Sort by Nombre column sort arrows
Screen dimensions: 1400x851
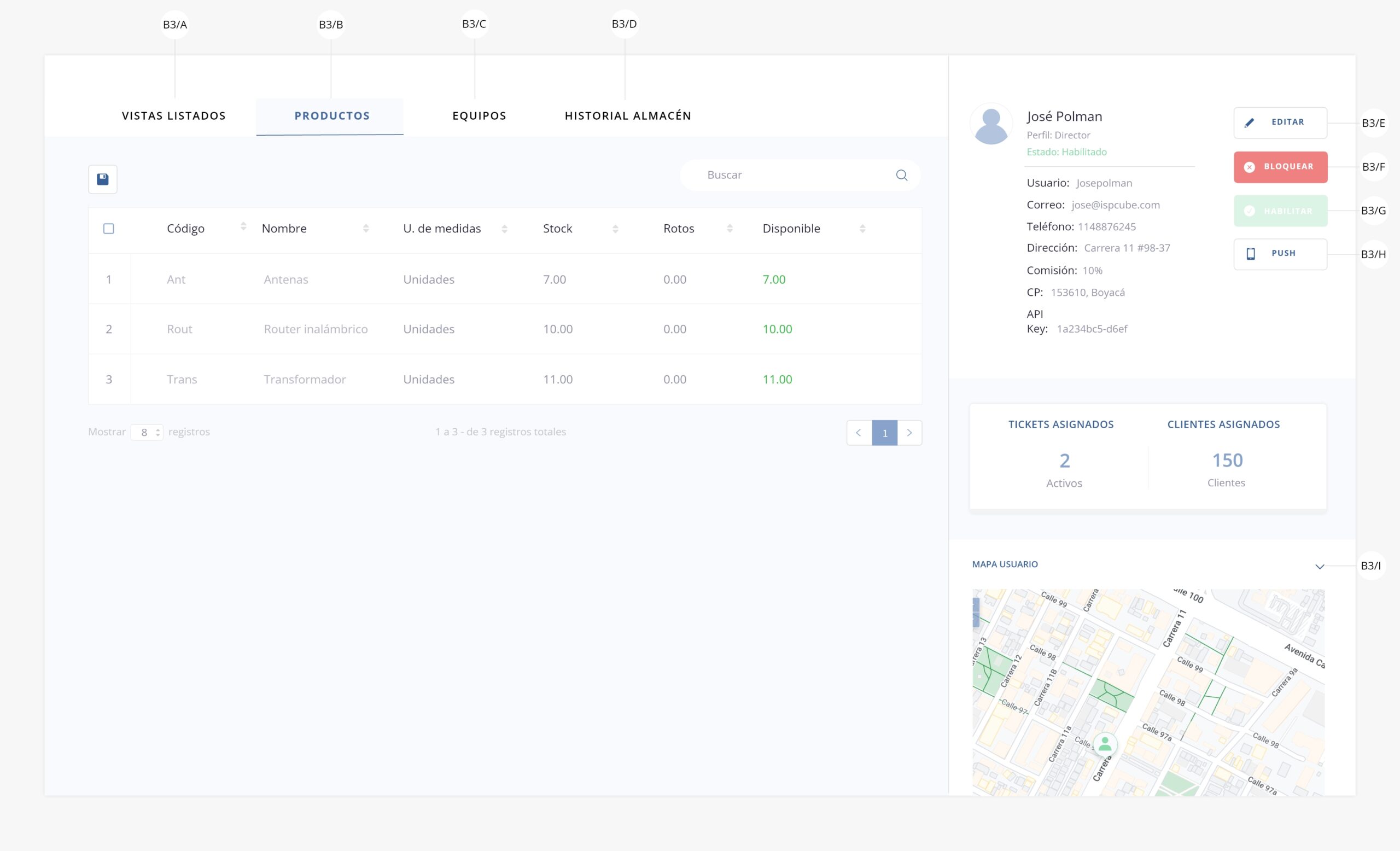[366, 229]
